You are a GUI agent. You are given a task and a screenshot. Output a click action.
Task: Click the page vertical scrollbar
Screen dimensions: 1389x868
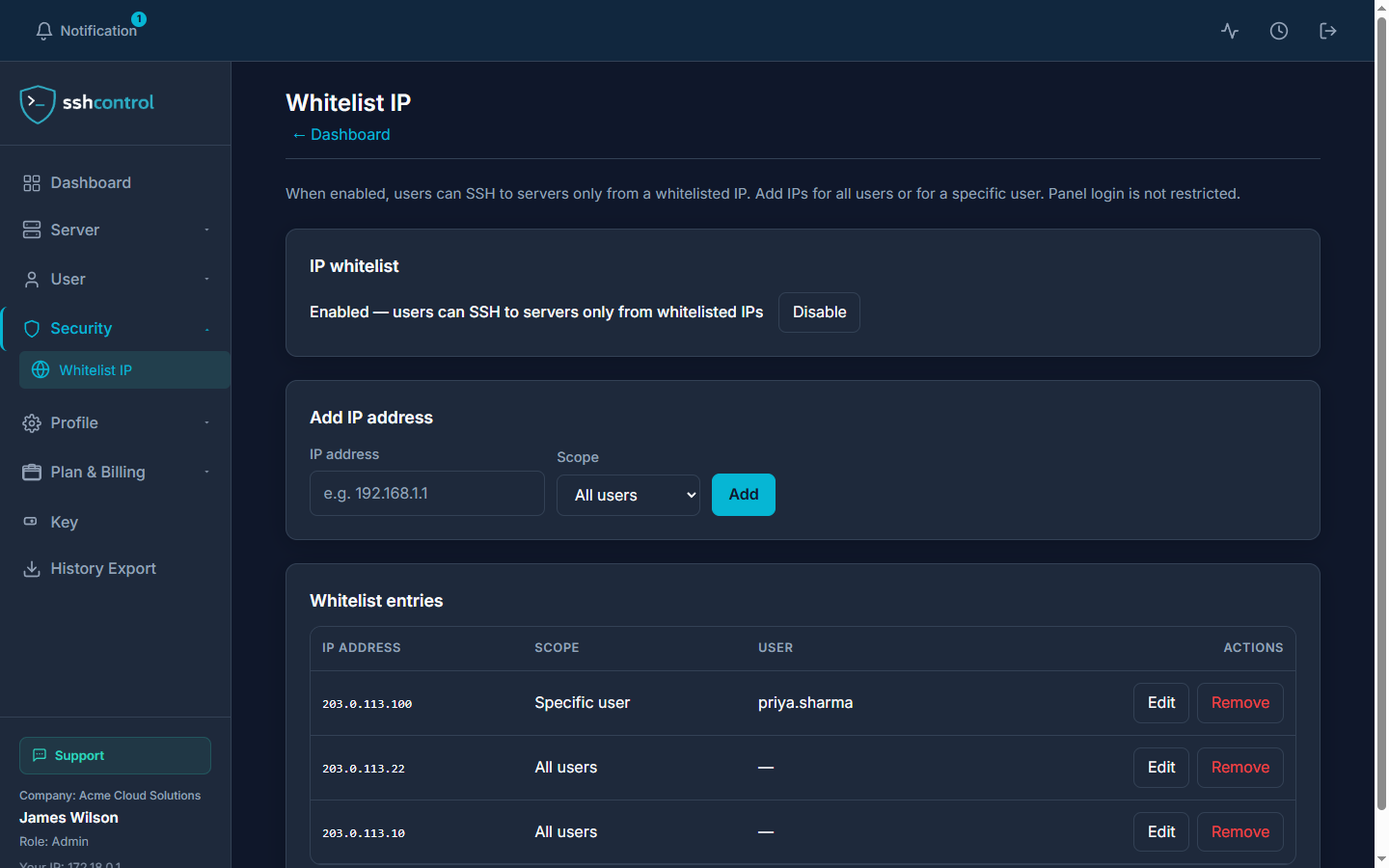click(x=1381, y=415)
